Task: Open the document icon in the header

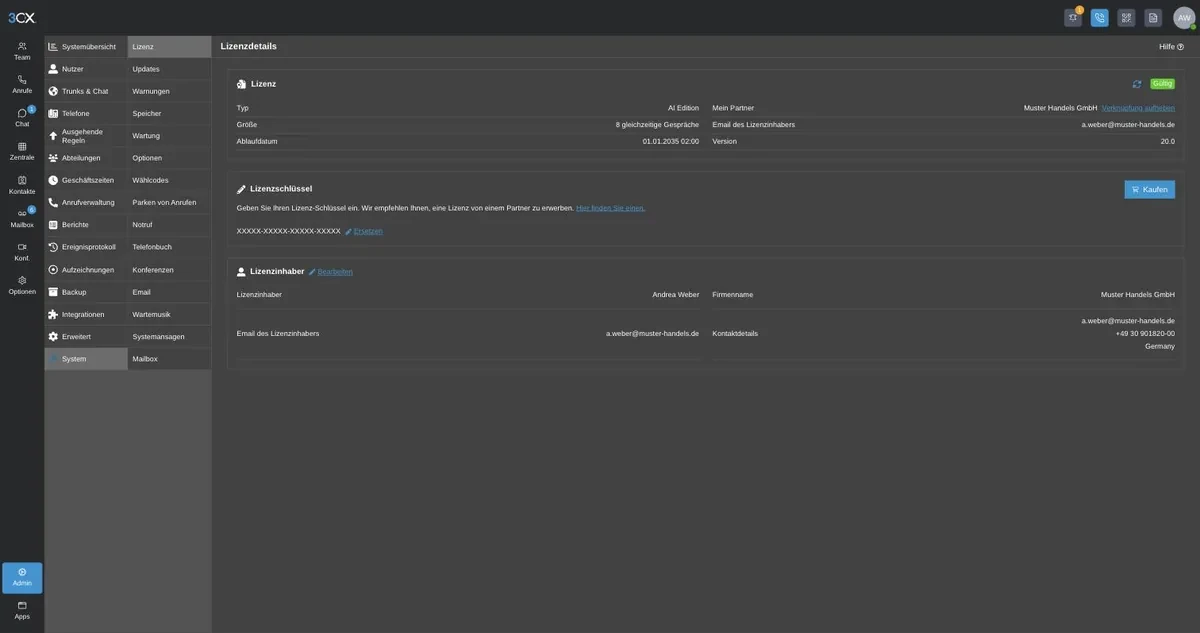Action: 1153,17
